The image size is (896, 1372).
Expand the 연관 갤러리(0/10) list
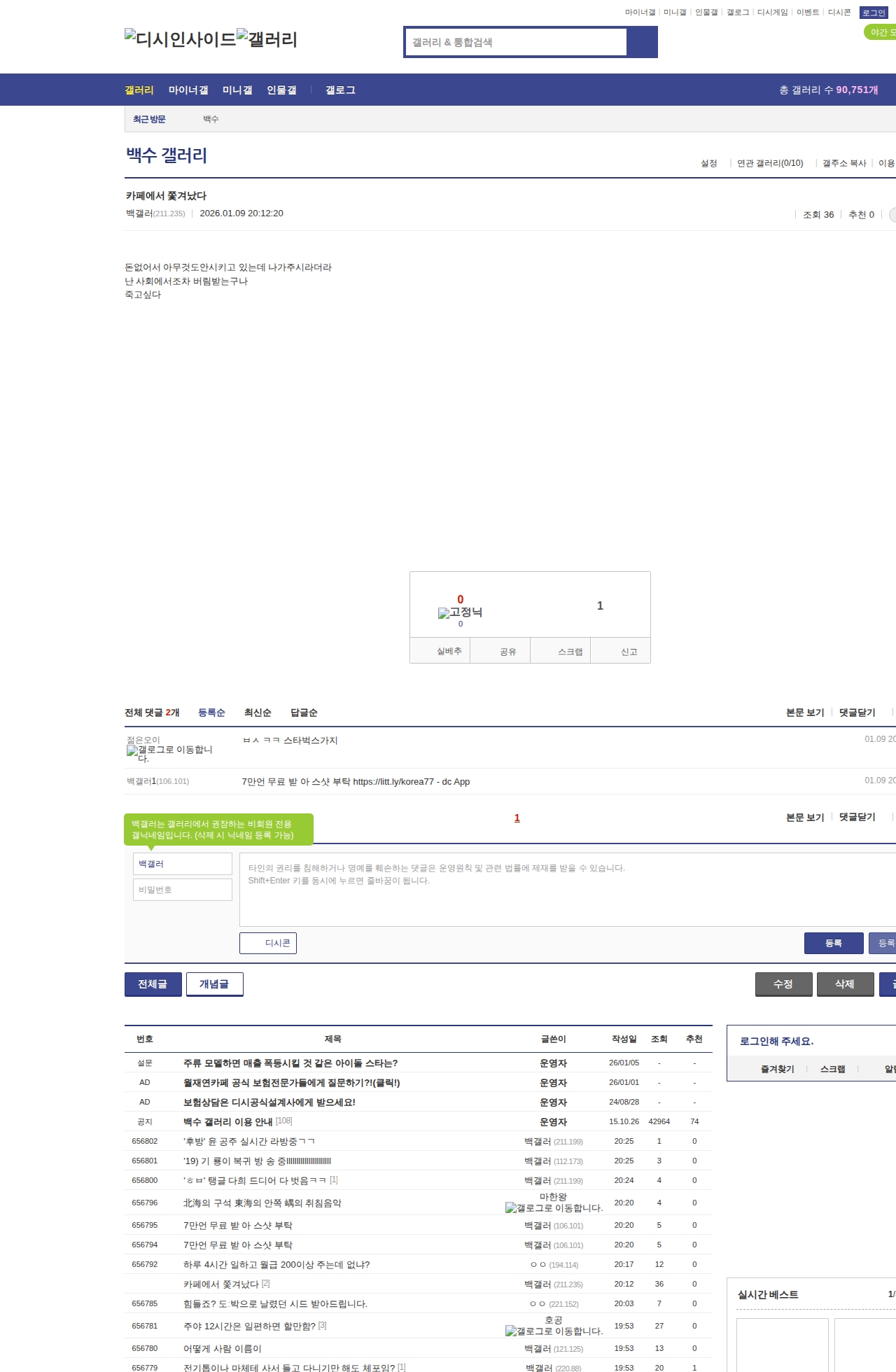click(x=770, y=163)
